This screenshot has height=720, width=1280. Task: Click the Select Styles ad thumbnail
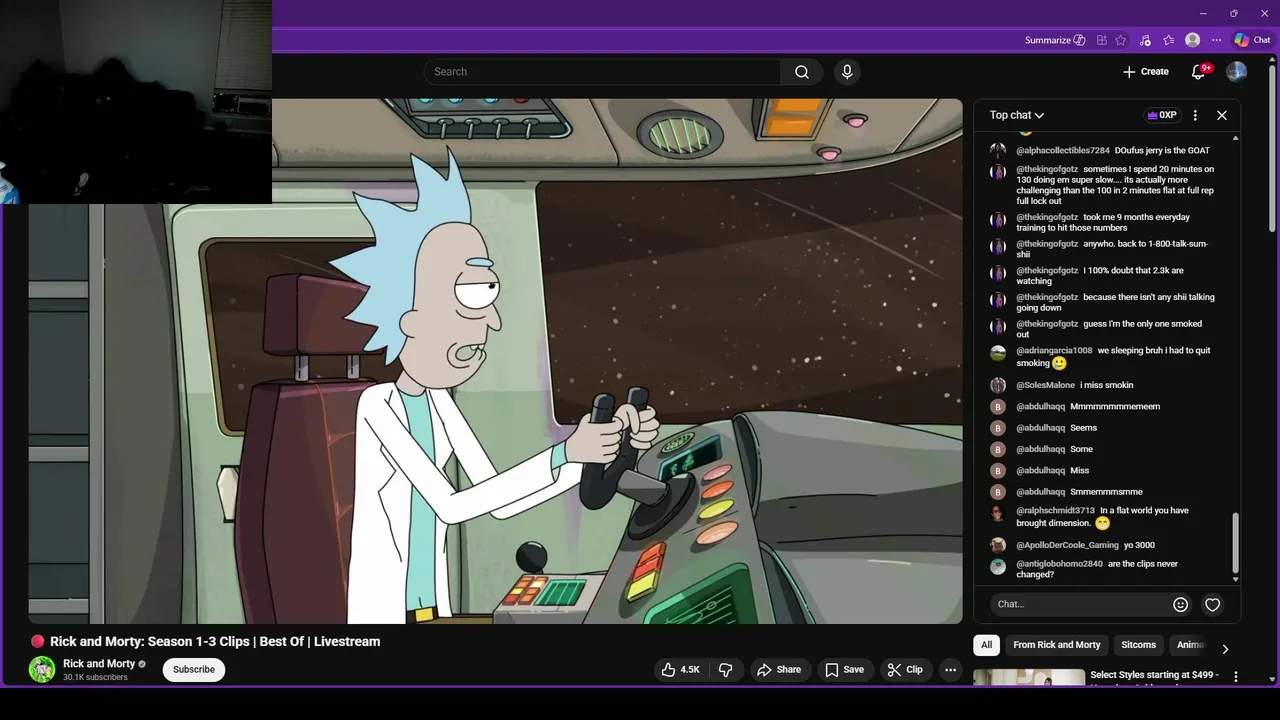point(1029,678)
